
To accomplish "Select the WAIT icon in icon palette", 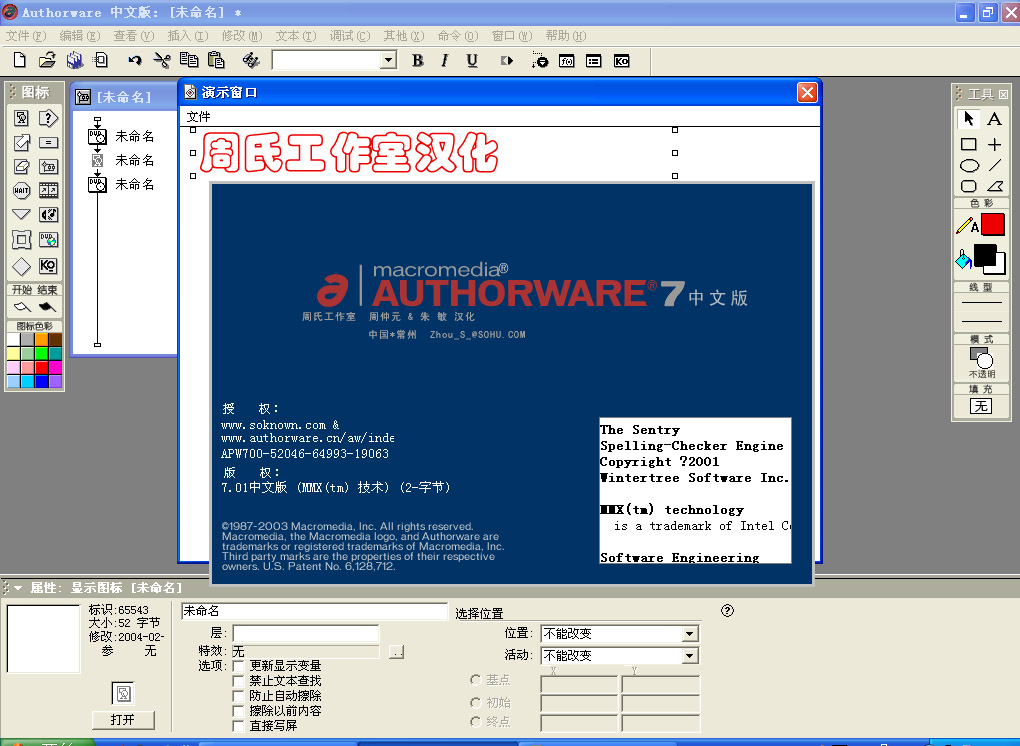I will click(21, 191).
